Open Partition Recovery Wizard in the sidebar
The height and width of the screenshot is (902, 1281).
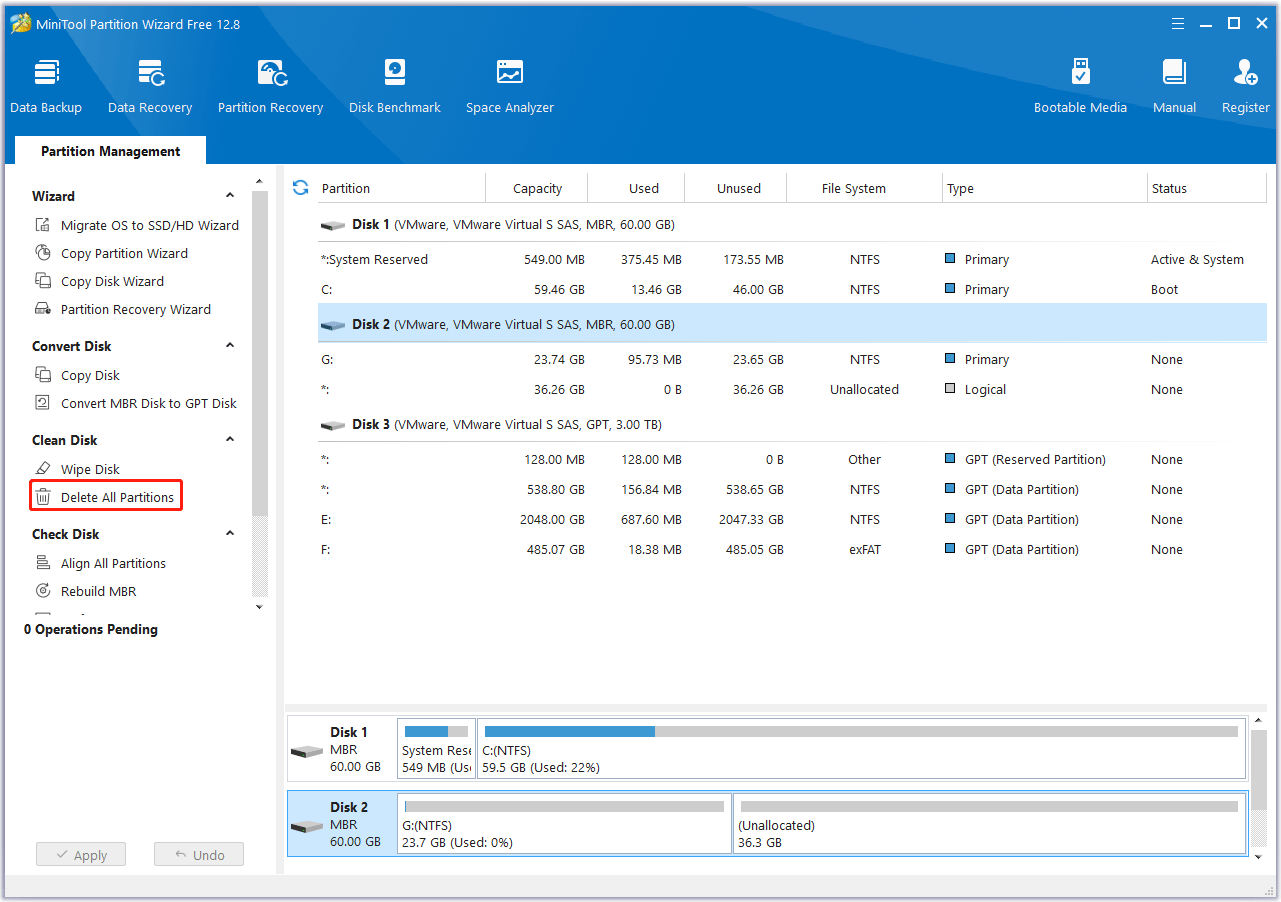tap(122, 309)
